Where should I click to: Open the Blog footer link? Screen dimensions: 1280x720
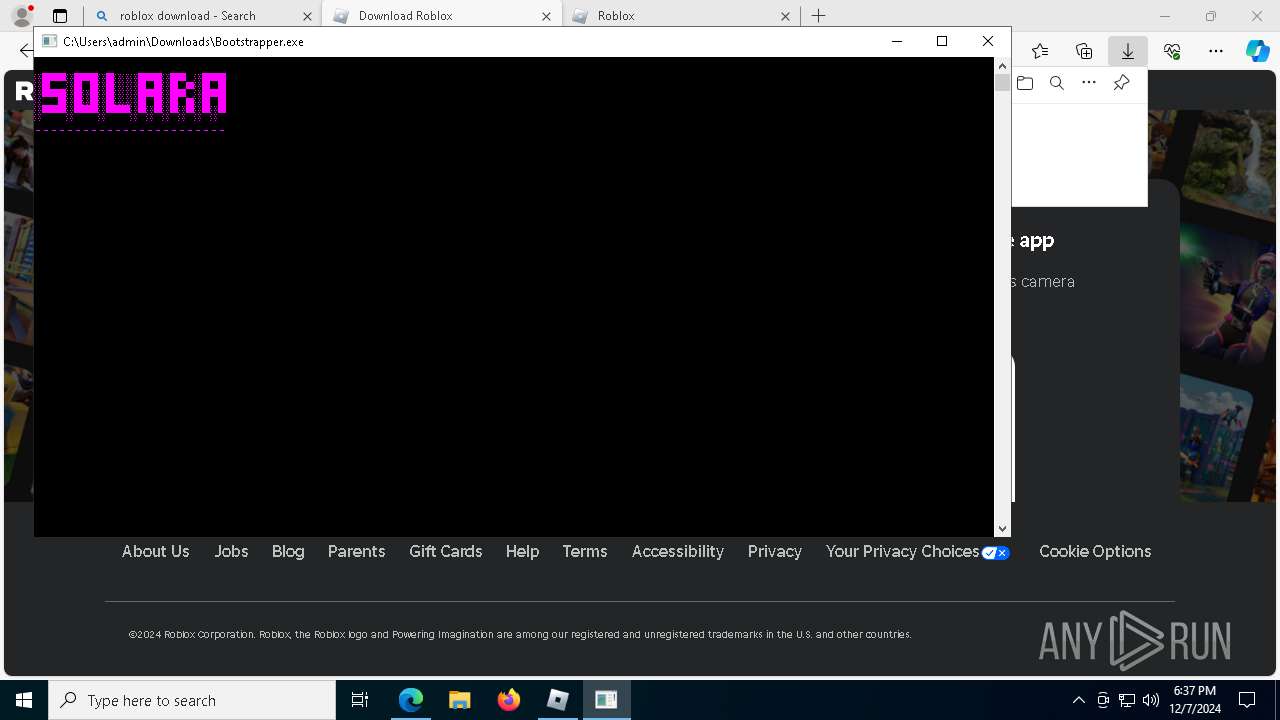pos(288,551)
